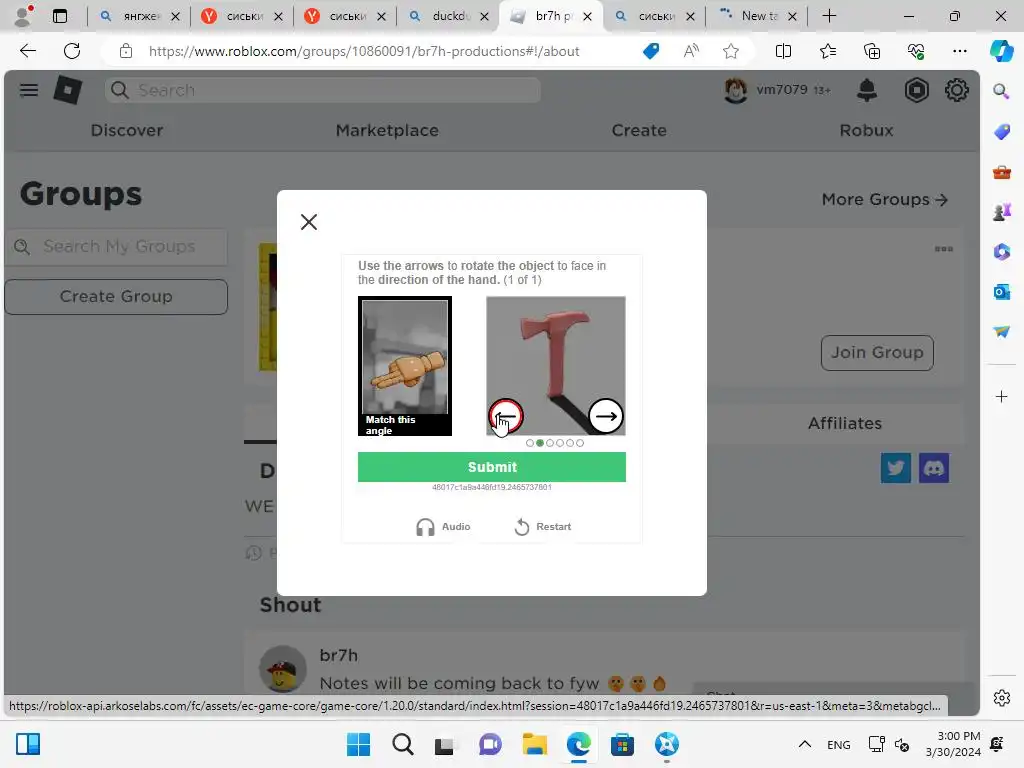Open the group's Twitter link
The height and width of the screenshot is (768, 1024).
point(896,468)
